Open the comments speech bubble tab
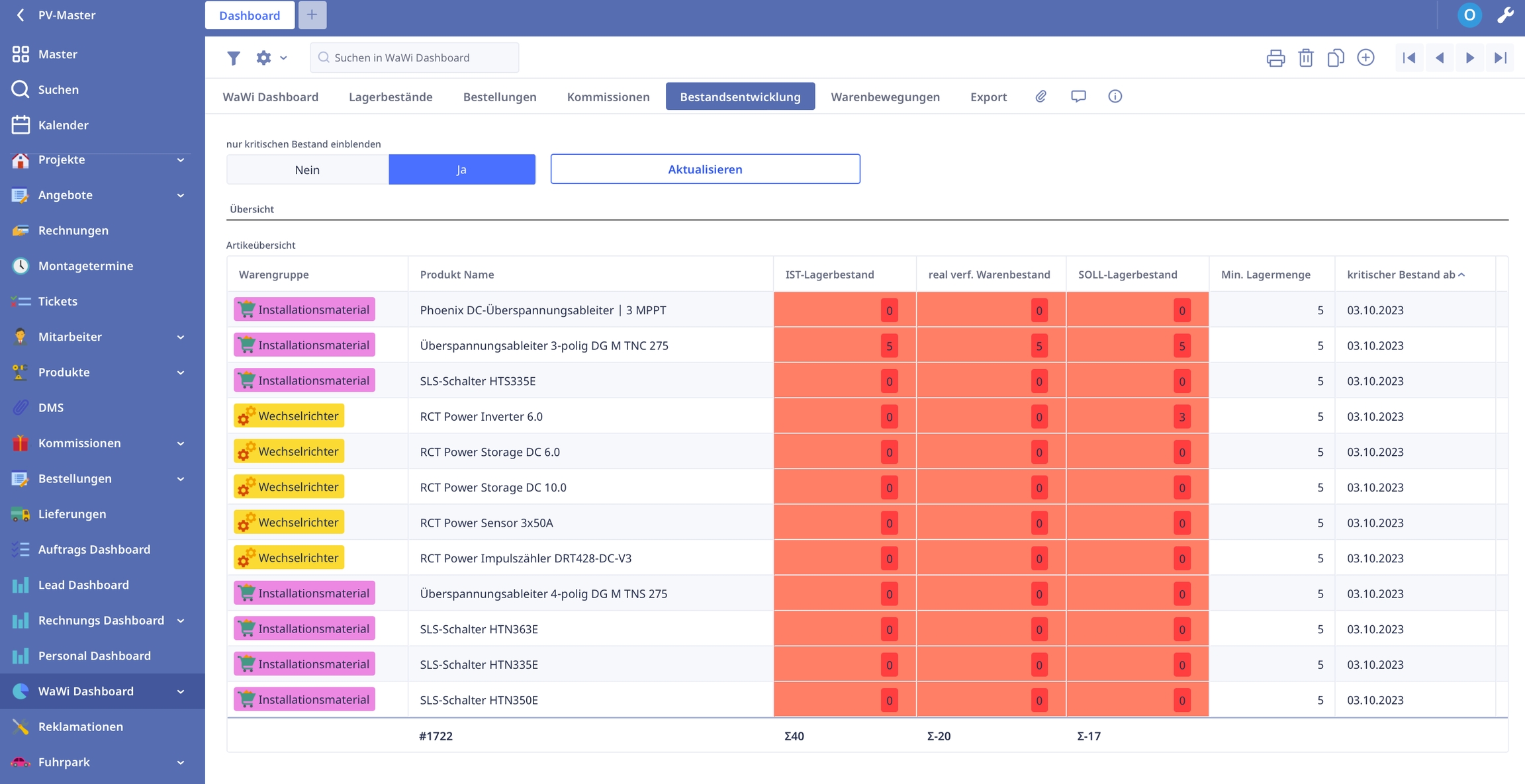Screen dimensions: 1525x784 click(1078, 97)
